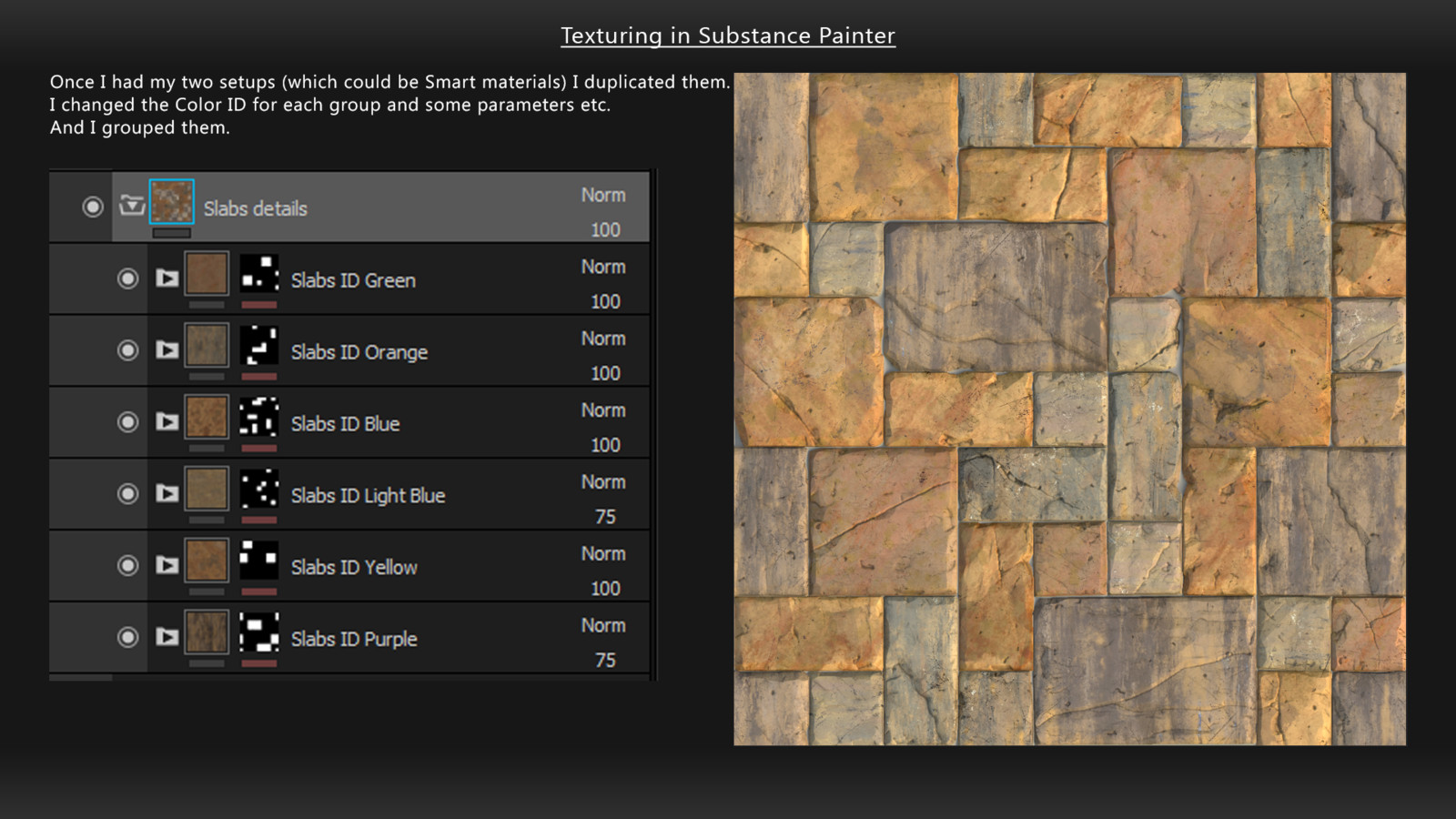Adjust Slabs details opacity value 100
This screenshot has height=819, width=1456.
[605, 230]
